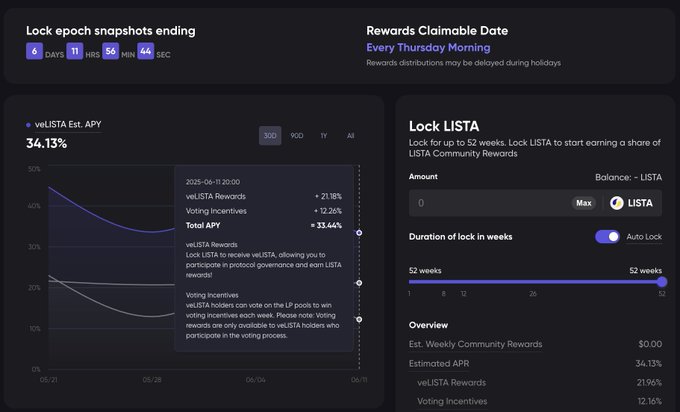The height and width of the screenshot is (412, 680).
Task: Toggle the Auto Lock switch
Action: tap(607, 237)
